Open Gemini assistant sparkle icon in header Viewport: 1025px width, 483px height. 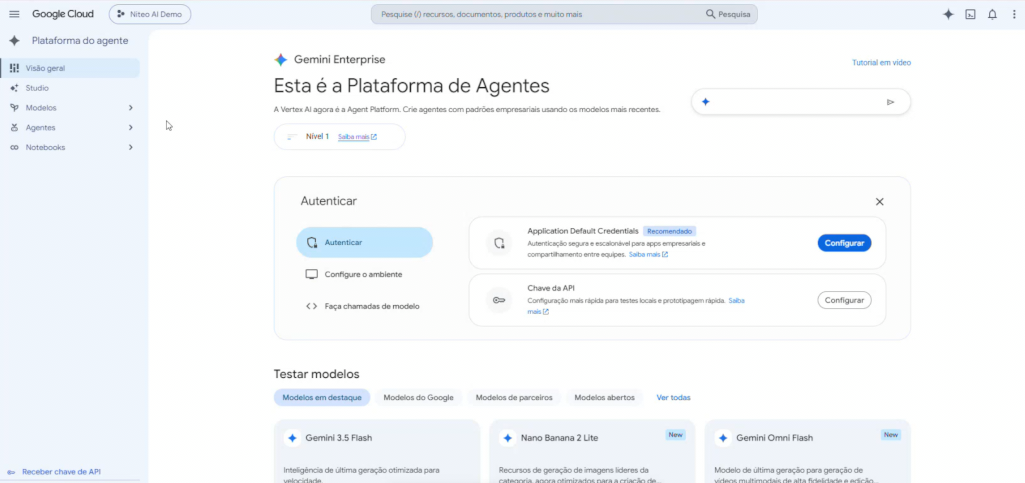[x=948, y=14]
